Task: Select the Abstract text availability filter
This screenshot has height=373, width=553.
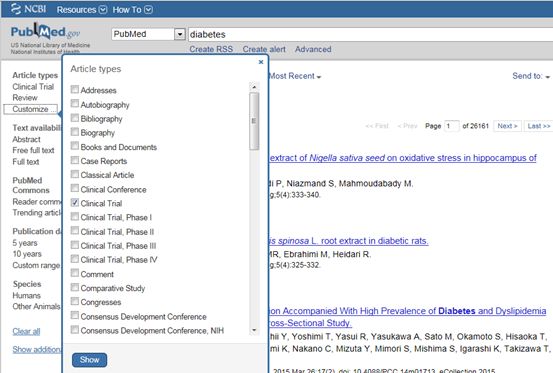Action: (x=26, y=139)
